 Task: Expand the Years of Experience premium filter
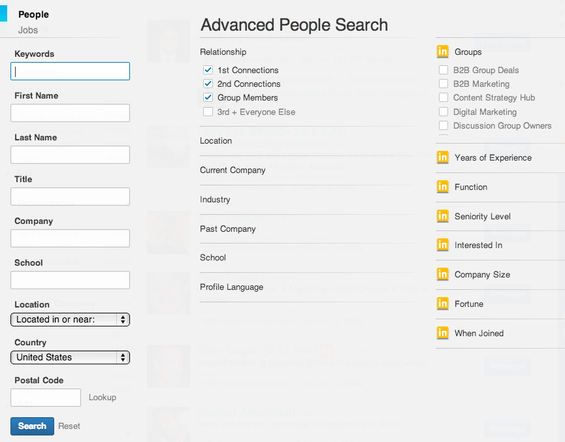pos(493,158)
